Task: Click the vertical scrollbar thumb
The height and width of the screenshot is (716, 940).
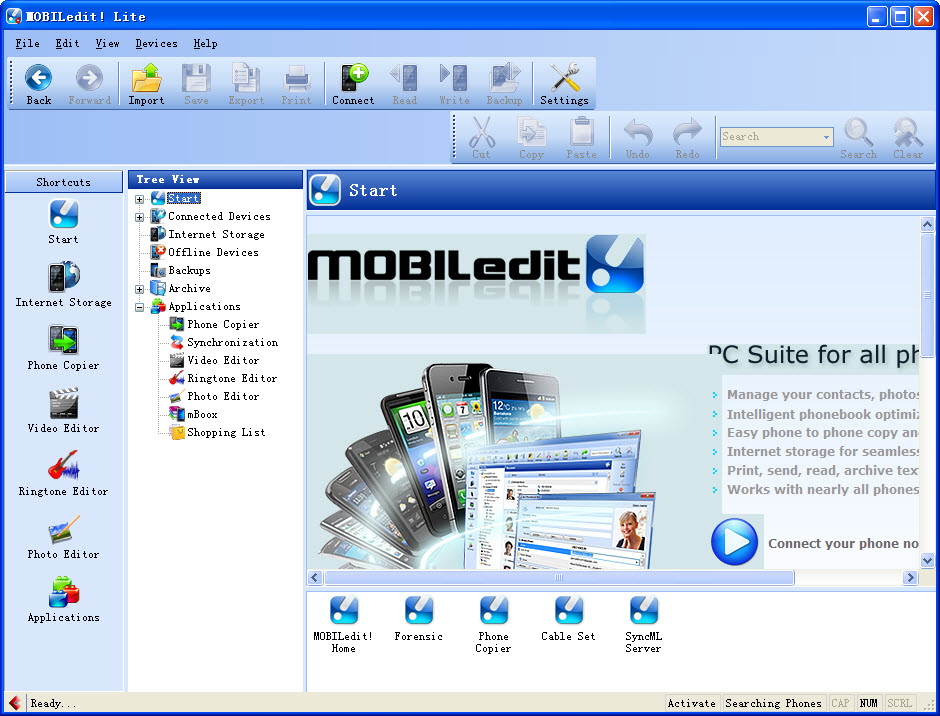Action: point(927,295)
